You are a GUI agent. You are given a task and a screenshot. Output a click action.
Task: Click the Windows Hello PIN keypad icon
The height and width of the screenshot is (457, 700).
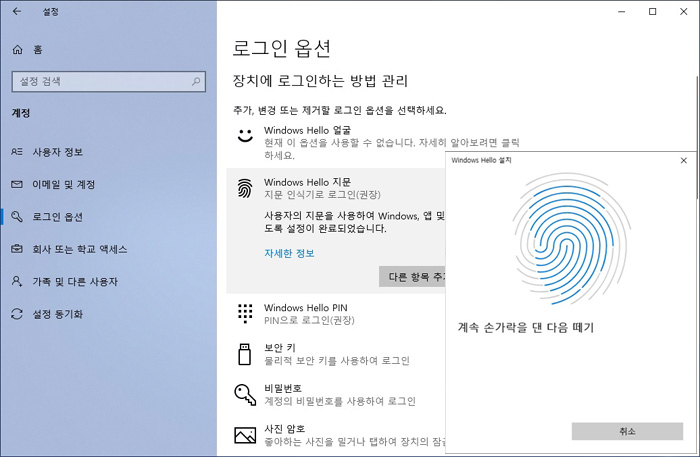pyautogui.click(x=245, y=313)
